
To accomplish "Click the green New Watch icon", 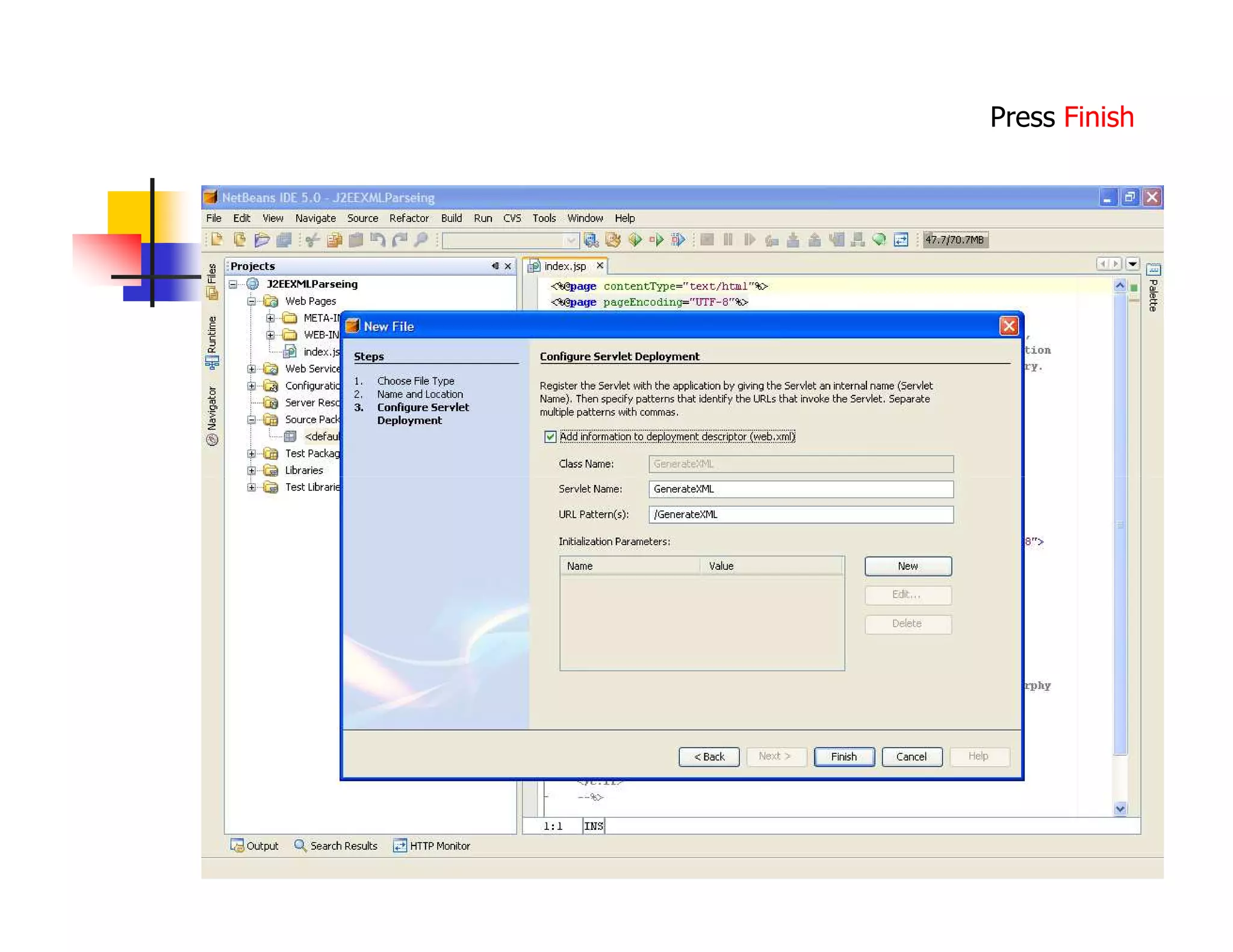I will tap(879, 240).
